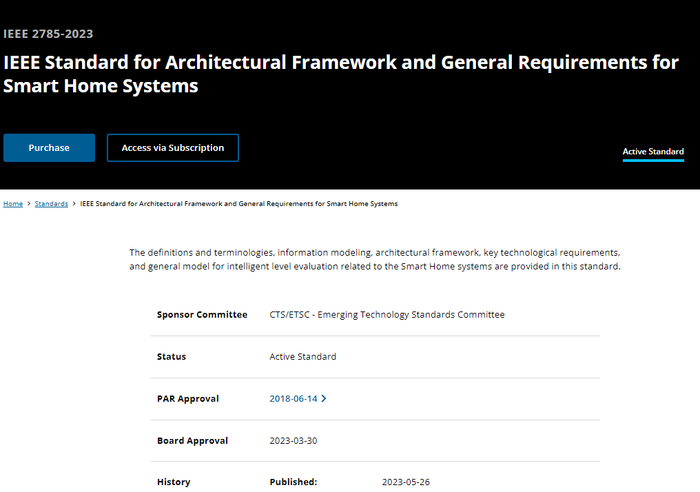
Task: Click the Board Approval date 2023-03-30
Action: (x=293, y=441)
